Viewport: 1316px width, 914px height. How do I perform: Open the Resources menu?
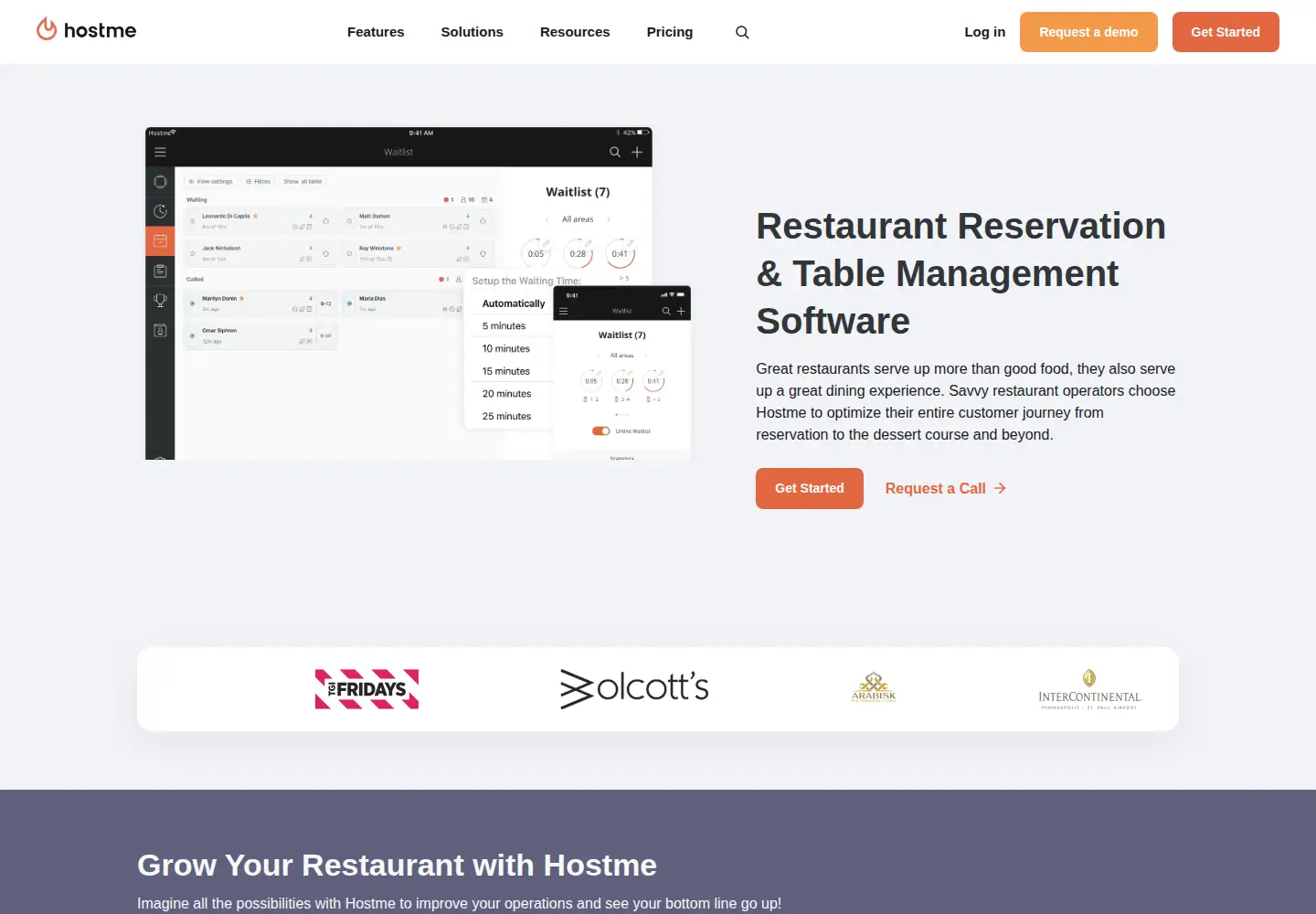[x=575, y=32]
